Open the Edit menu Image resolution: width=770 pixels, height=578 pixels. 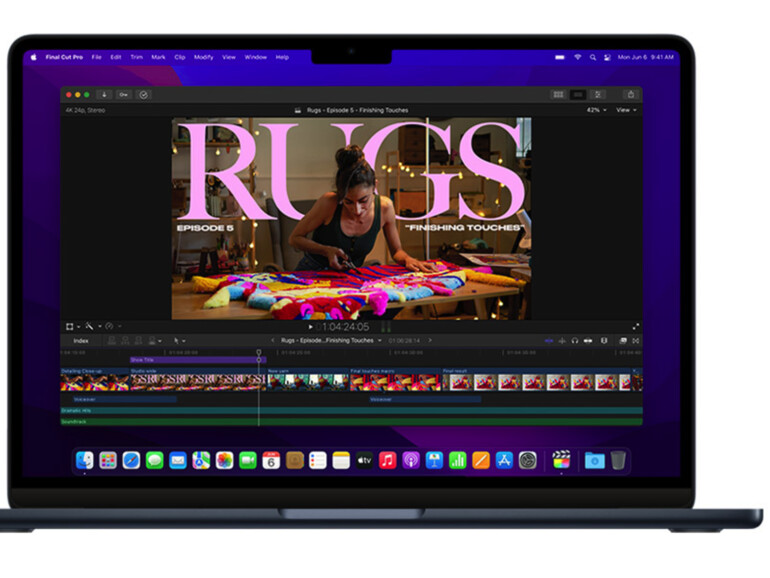[x=116, y=57]
